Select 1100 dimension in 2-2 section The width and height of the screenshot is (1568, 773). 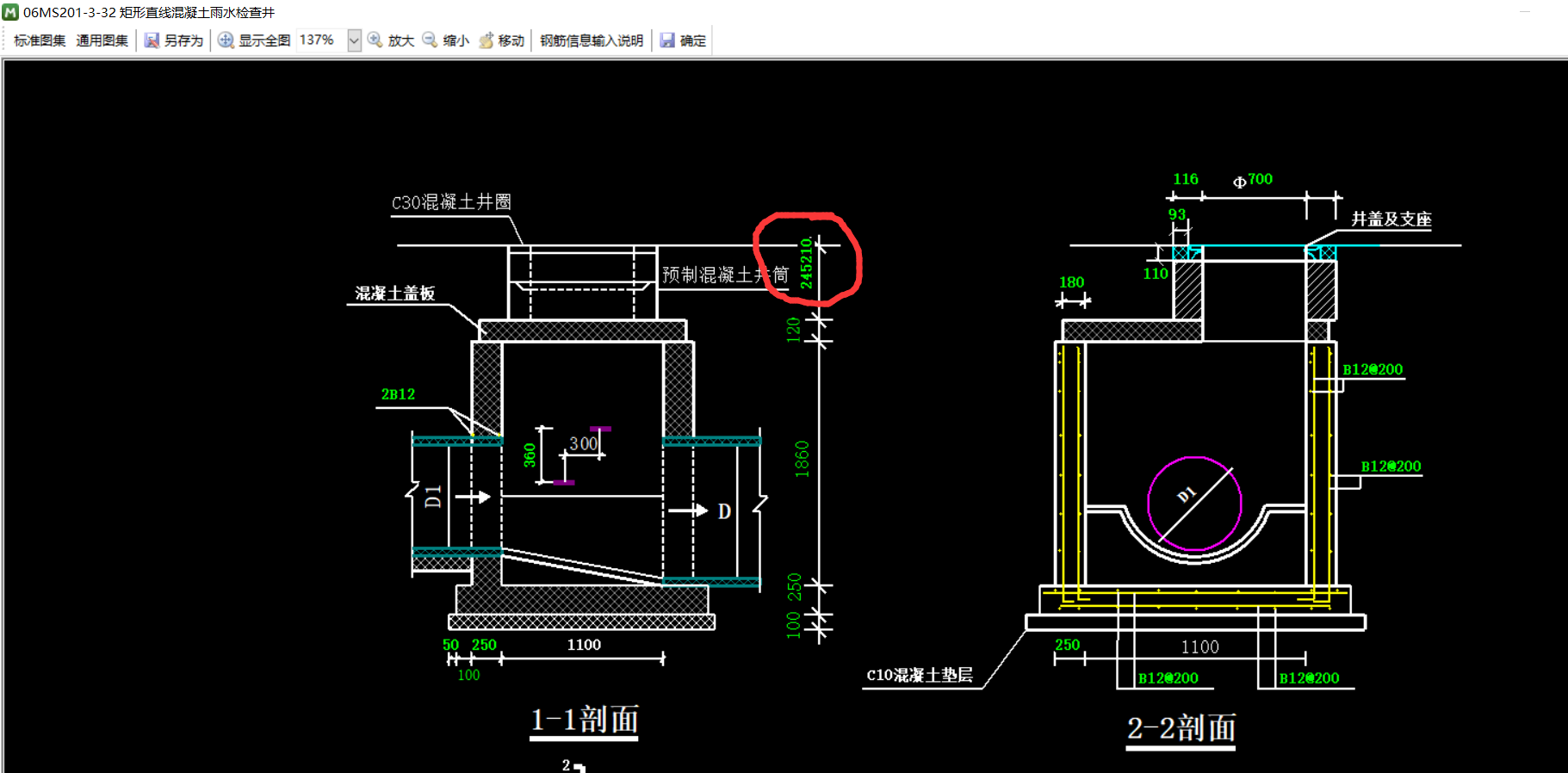pos(1199,646)
